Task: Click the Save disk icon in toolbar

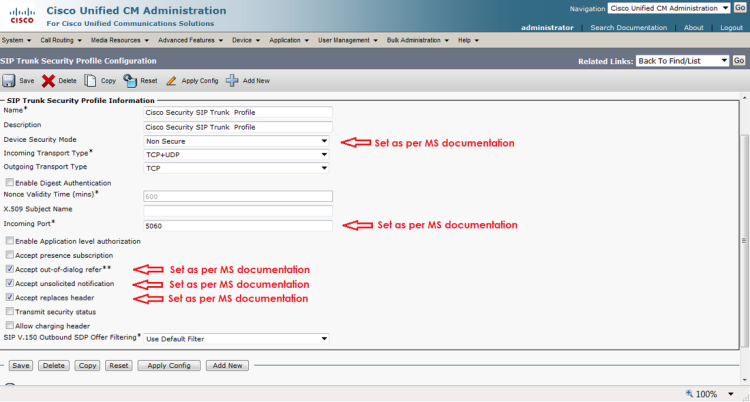Action: point(9,80)
